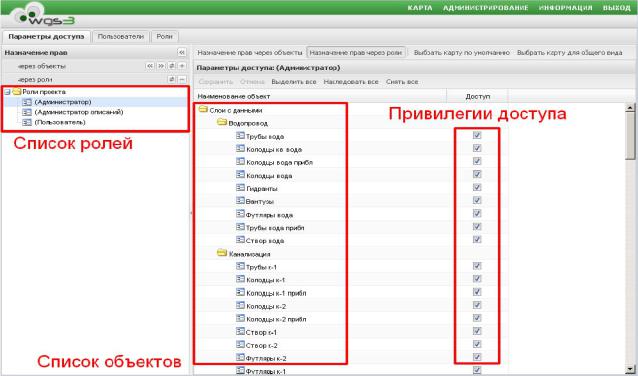Click the layer icon beside 'Футляры к-2'
638x376 pixels.
coord(240,357)
